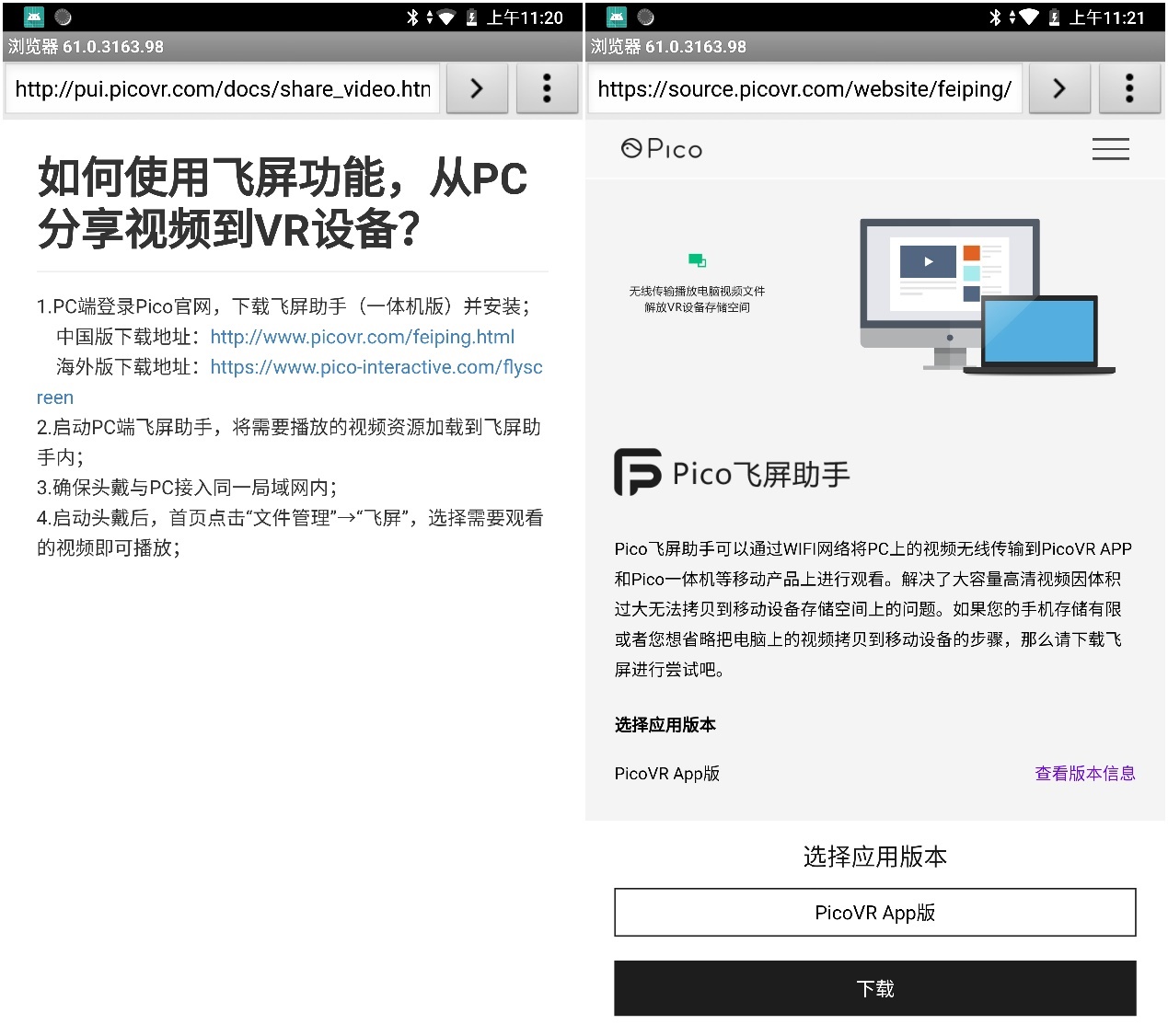Viewport: 1168px width, 1036px height.
Task: Click the computer monitor illustration
Action: tap(948, 285)
